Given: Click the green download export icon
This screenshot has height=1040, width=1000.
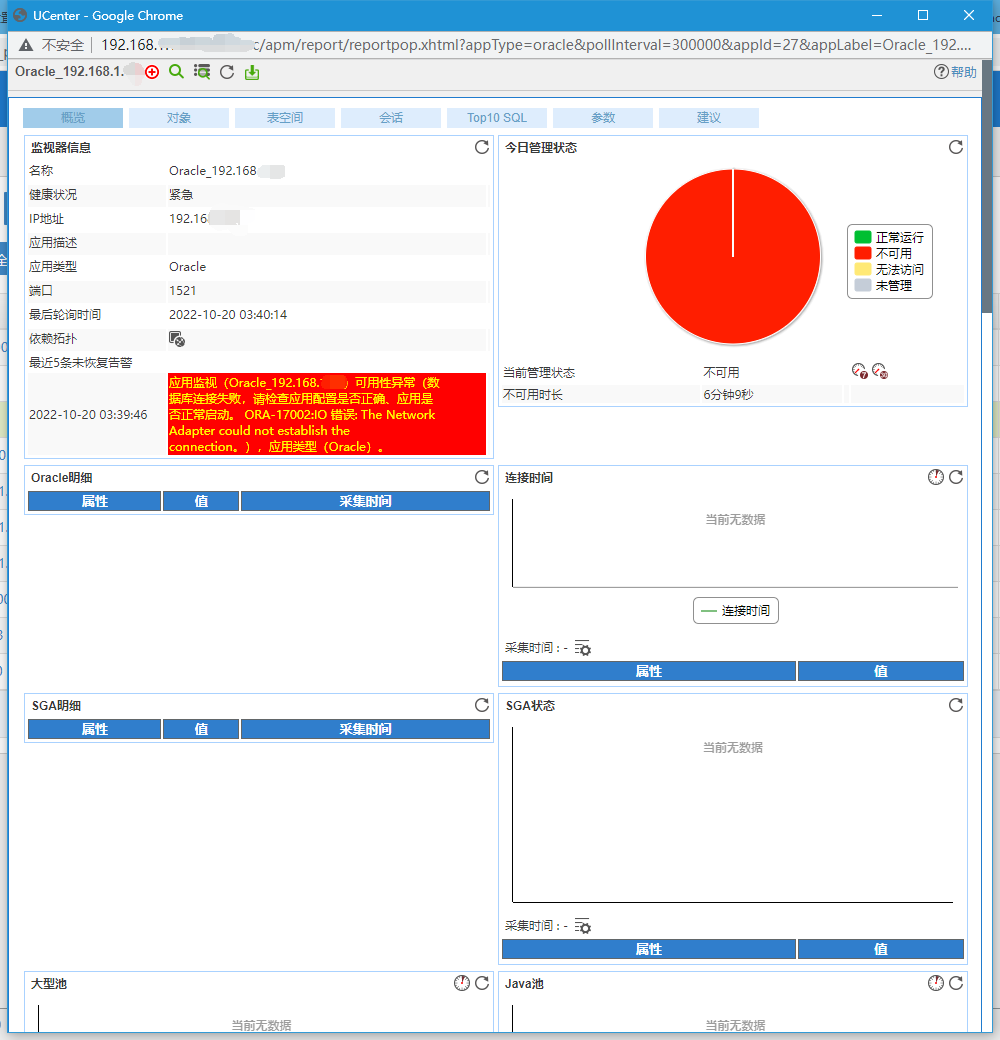Looking at the screenshot, I should 252,72.
